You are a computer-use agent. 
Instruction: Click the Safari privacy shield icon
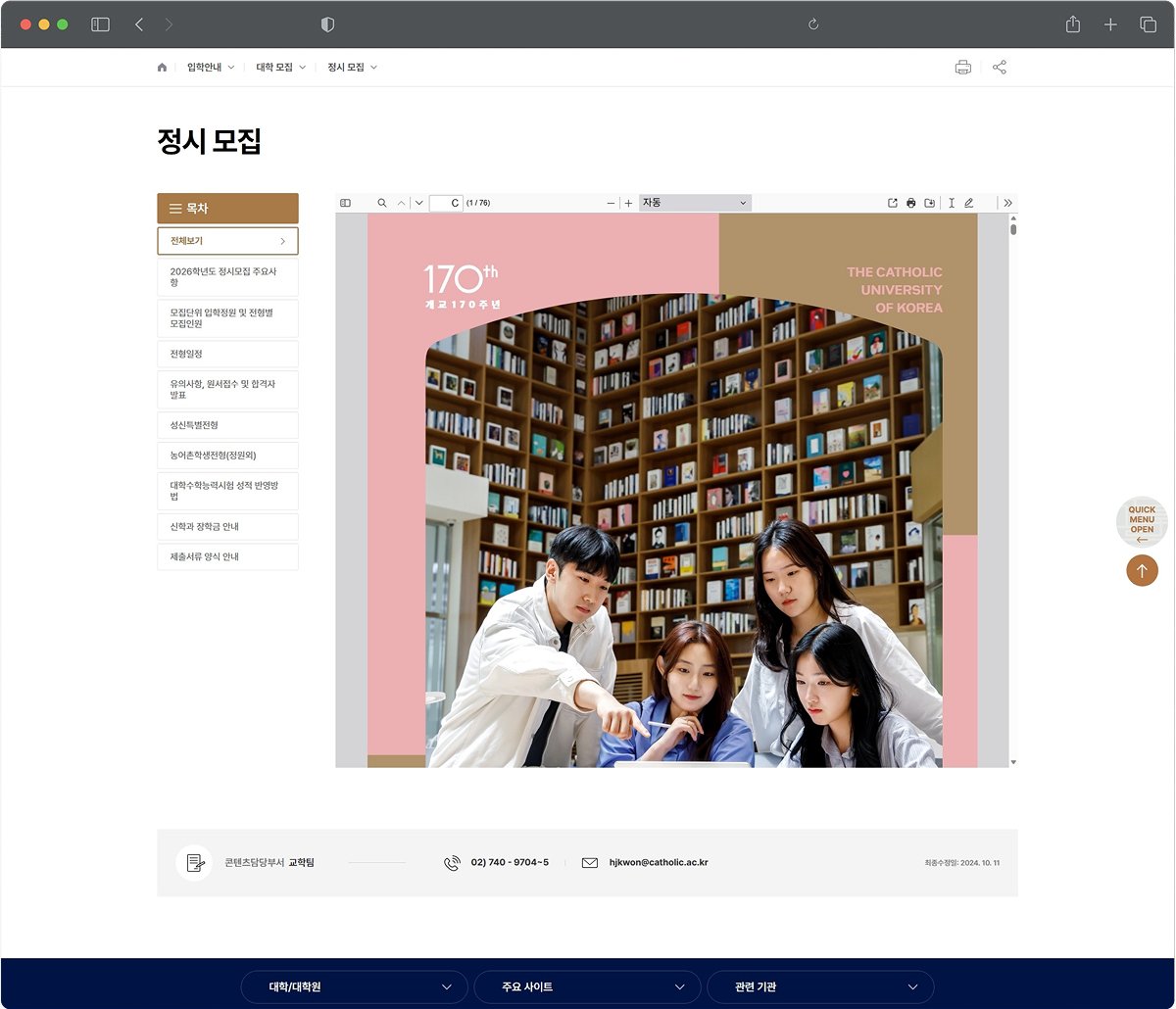click(x=327, y=24)
